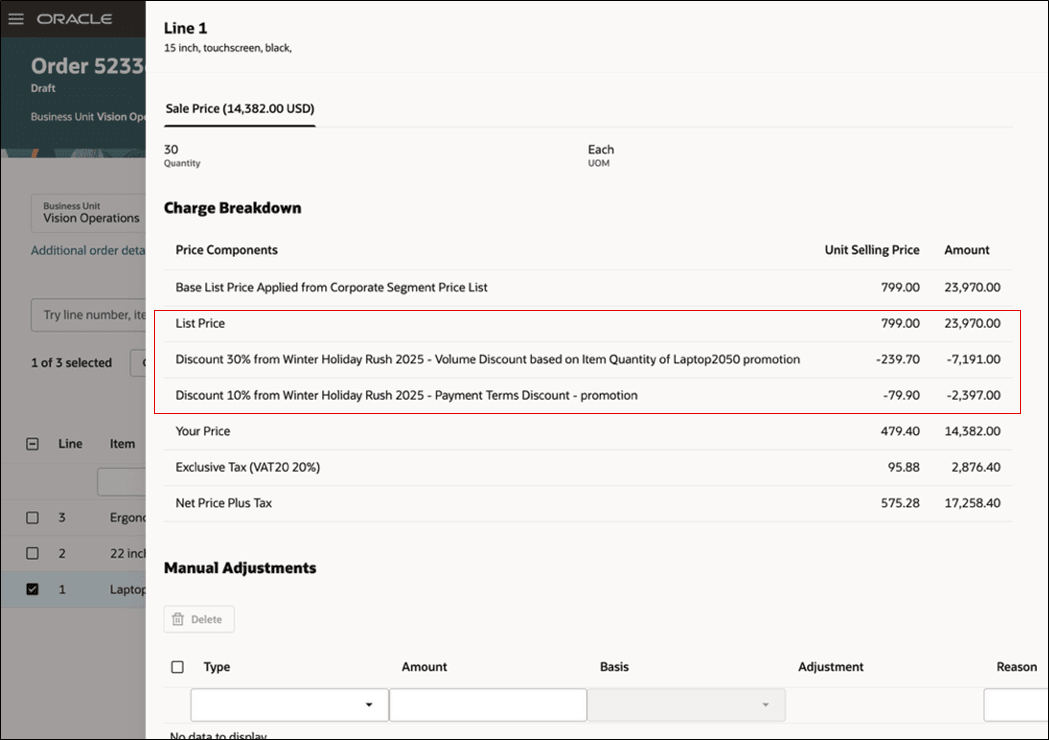Click the Amount input field
Image resolution: width=1049 pixels, height=740 pixels.
tap(487, 704)
